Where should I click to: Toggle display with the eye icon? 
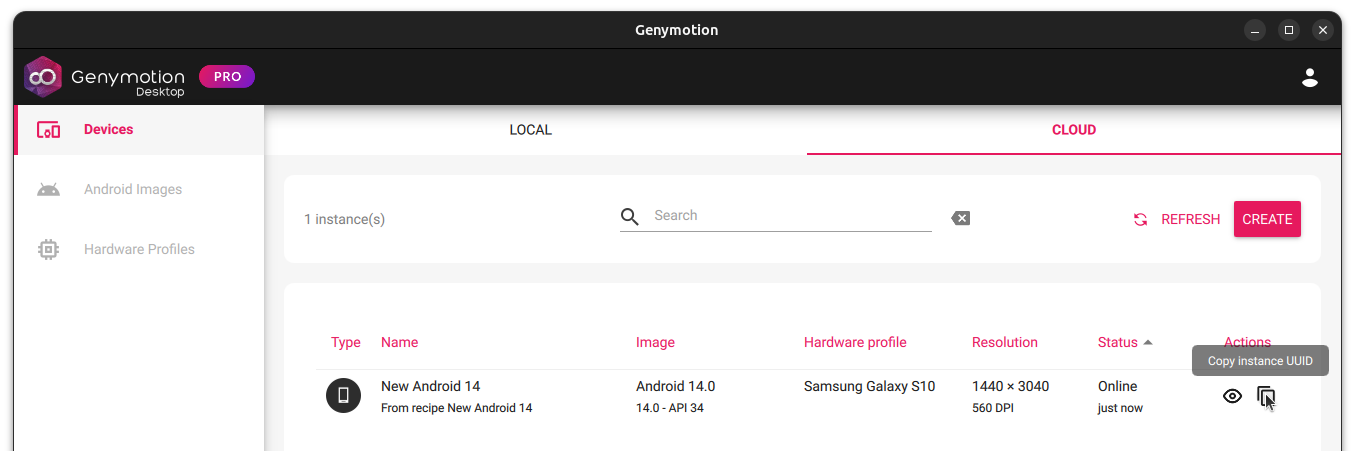click(x=1232, y=397)
